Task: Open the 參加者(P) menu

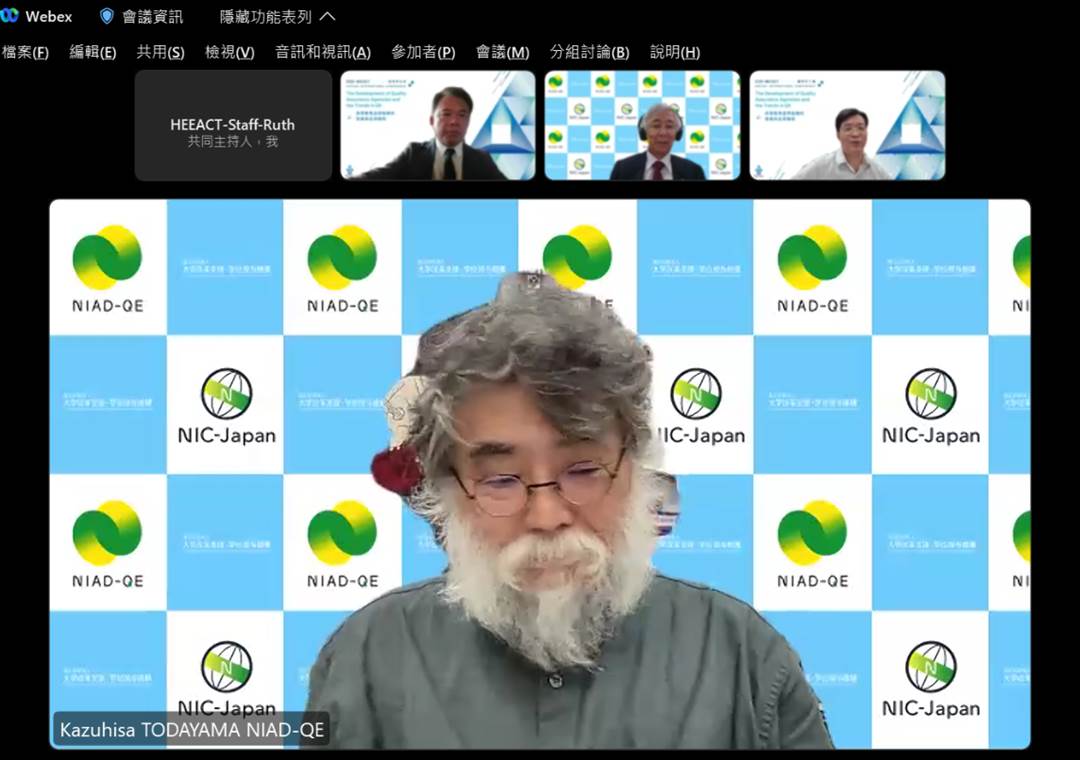Action: [x=423, y=52]
